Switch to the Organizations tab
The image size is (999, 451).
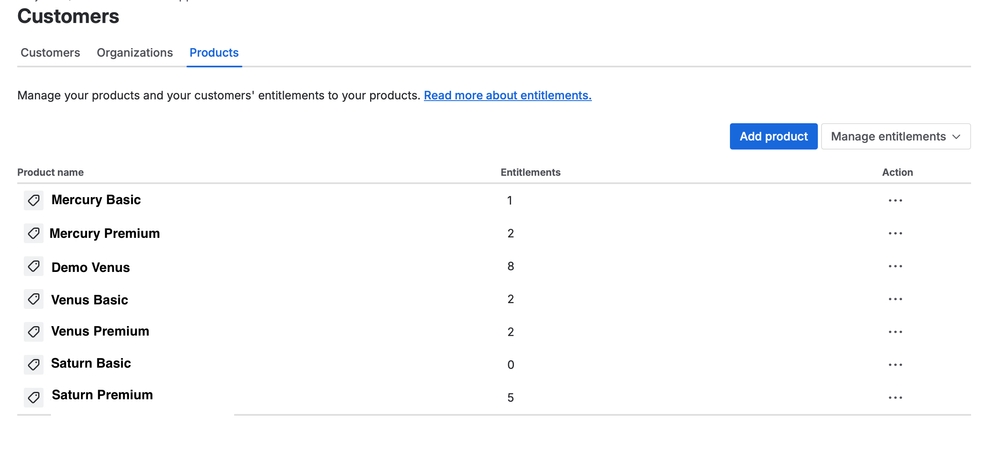pos(134,53)
